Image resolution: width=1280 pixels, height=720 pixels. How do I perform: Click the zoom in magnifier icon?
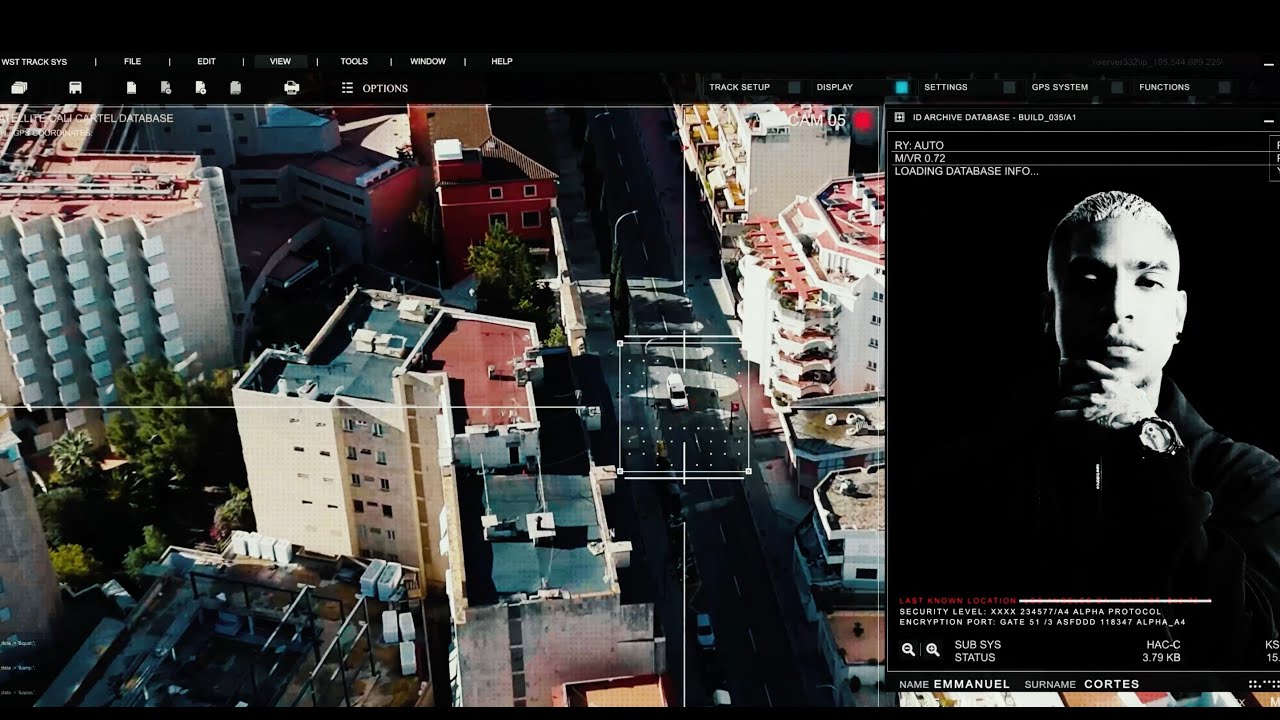pos(933,650)
